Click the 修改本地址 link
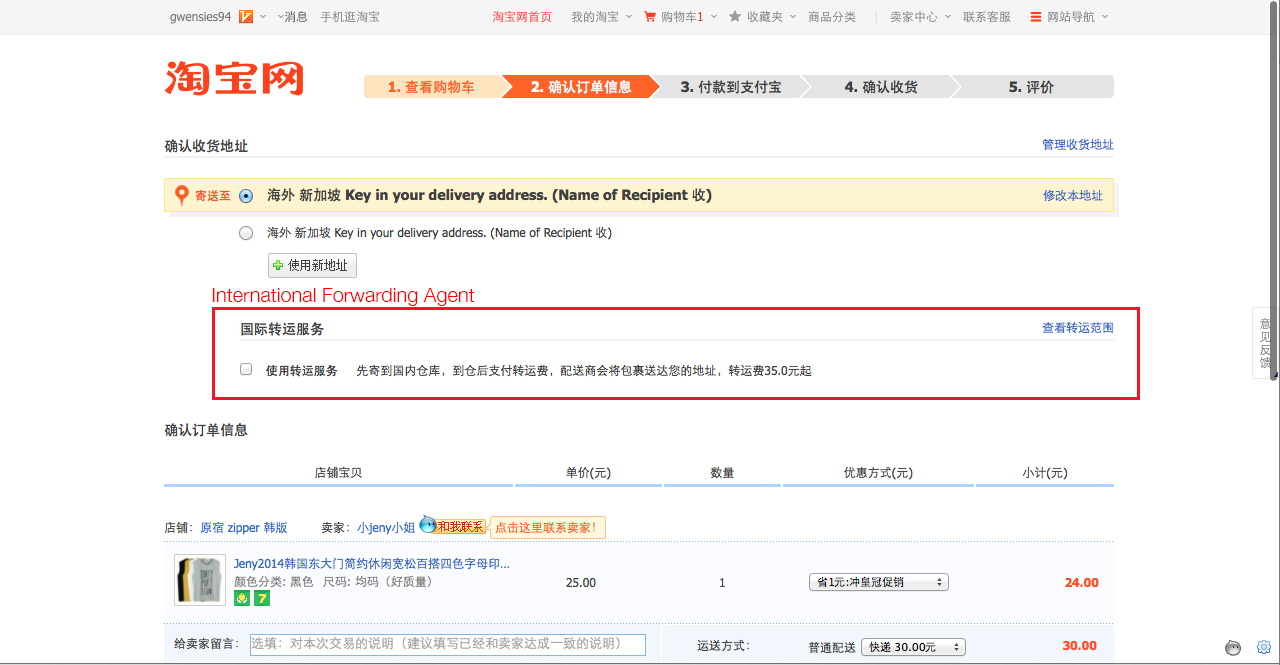Screen dimensions: 1280x665 coord(1073,196)
